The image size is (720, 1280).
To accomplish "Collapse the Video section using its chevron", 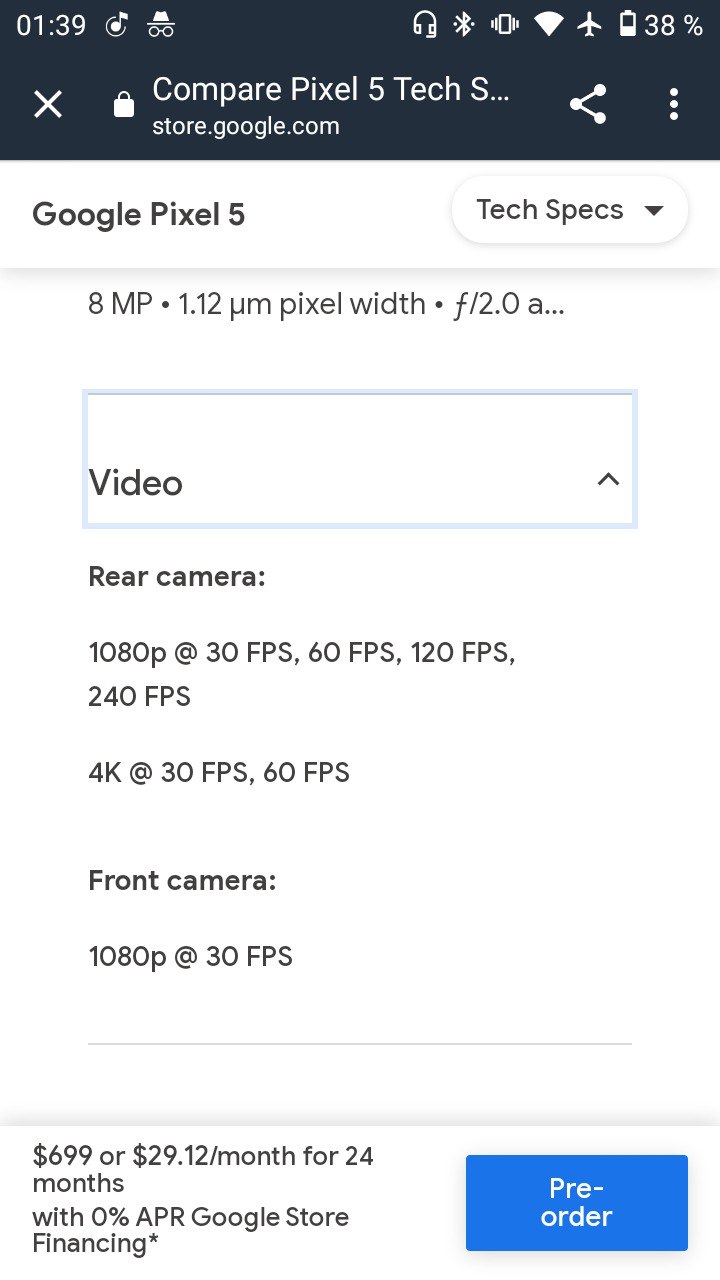I will (x=608, y=480).
